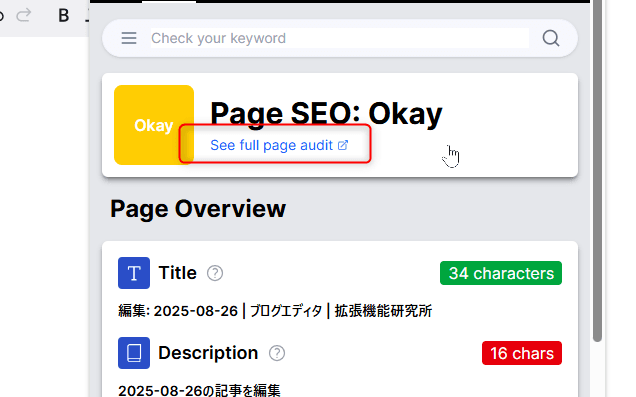Click the yellow Okay score badge
Viewport: 636px width, 397px height.
point(154,125)
